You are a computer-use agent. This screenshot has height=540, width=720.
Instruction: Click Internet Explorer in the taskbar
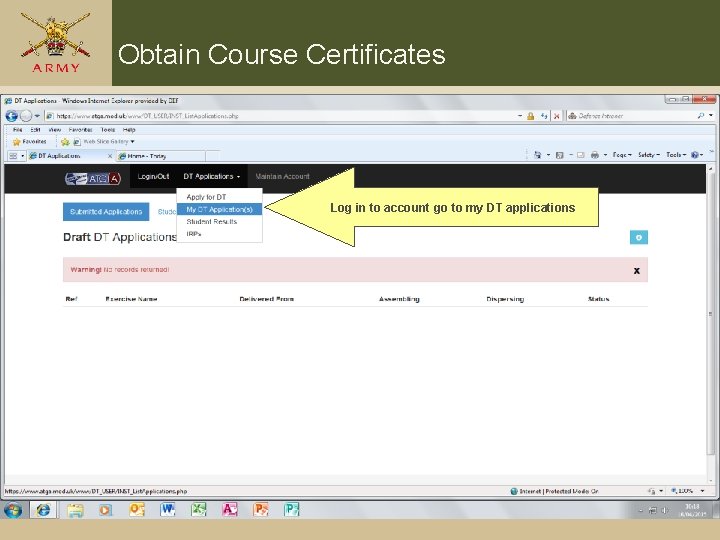pos(43,510)
